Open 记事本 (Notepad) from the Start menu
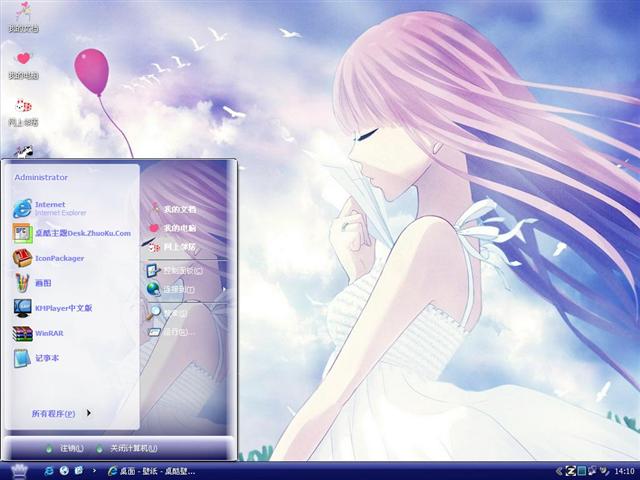 pyautogui.click(x=36, y=358)
